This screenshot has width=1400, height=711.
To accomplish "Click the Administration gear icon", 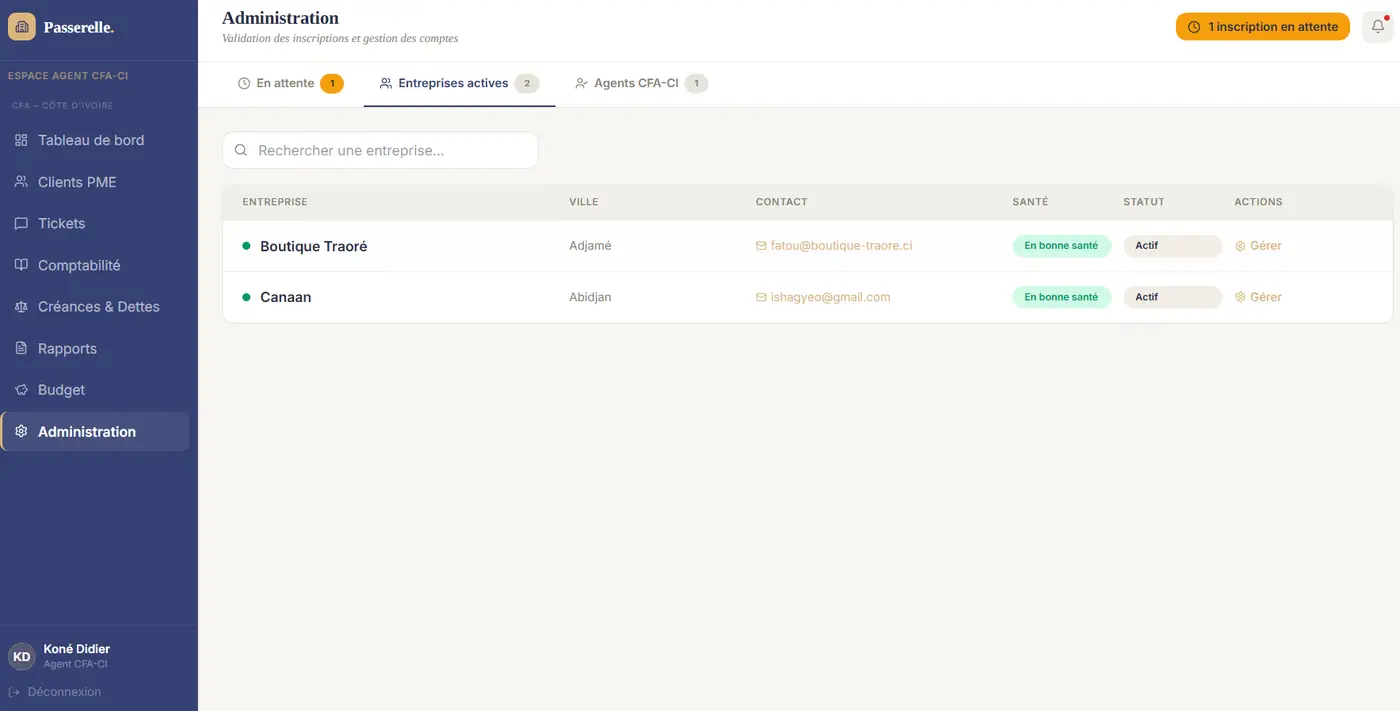I will tap(21, 432).
